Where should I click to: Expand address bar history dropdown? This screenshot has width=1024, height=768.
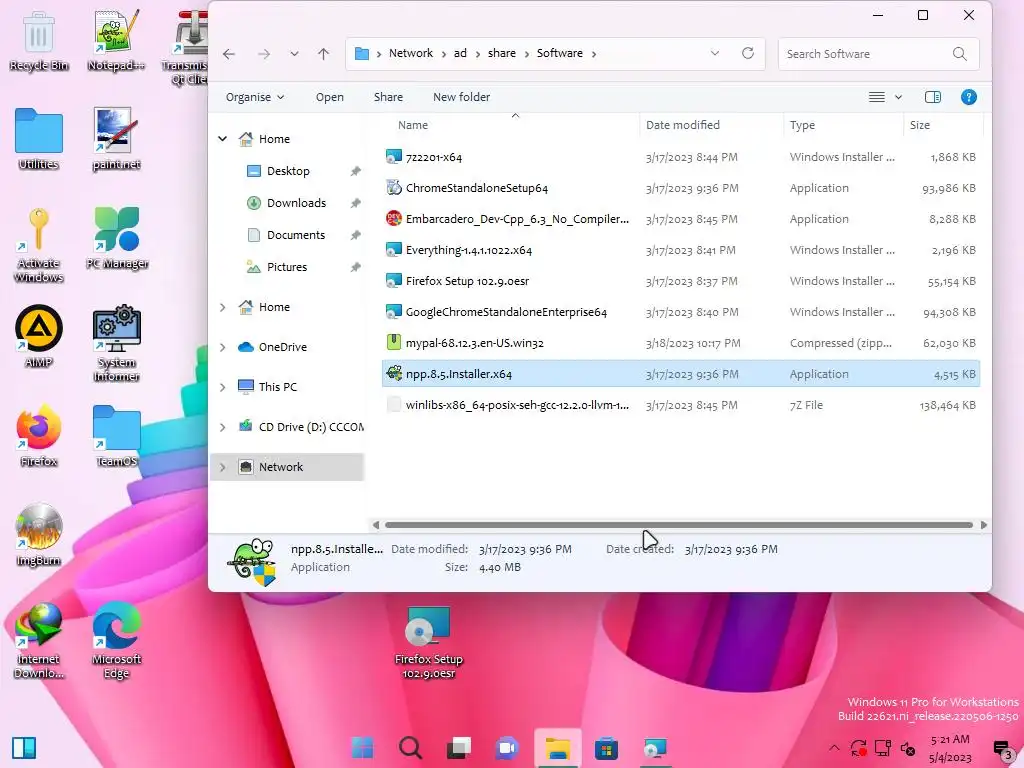tap(714, 54)
